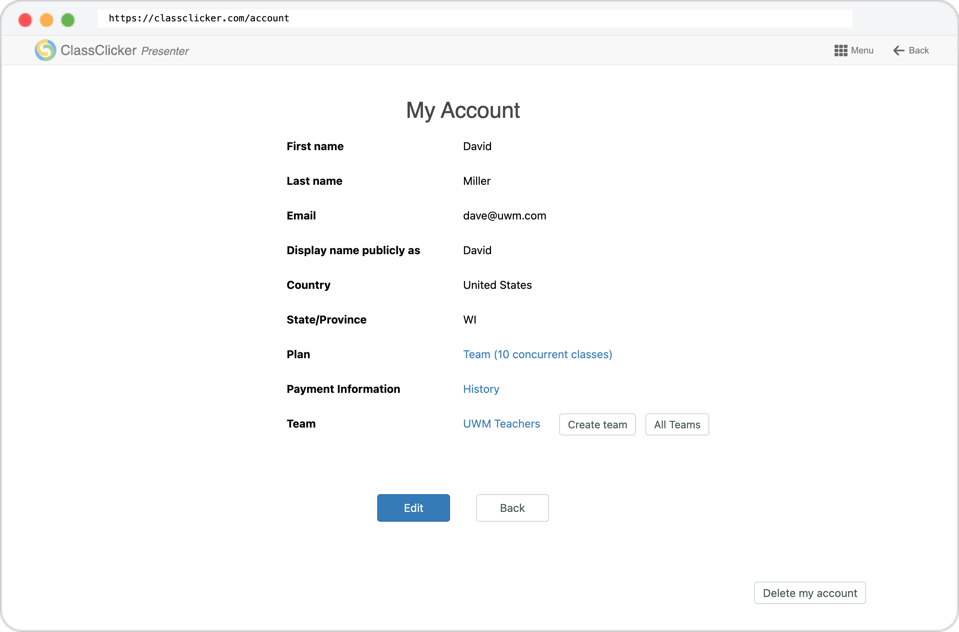This screenshot has height=632, width=959.
Task: Click the Display name publicly as label
Action: (x=354, y=250)
